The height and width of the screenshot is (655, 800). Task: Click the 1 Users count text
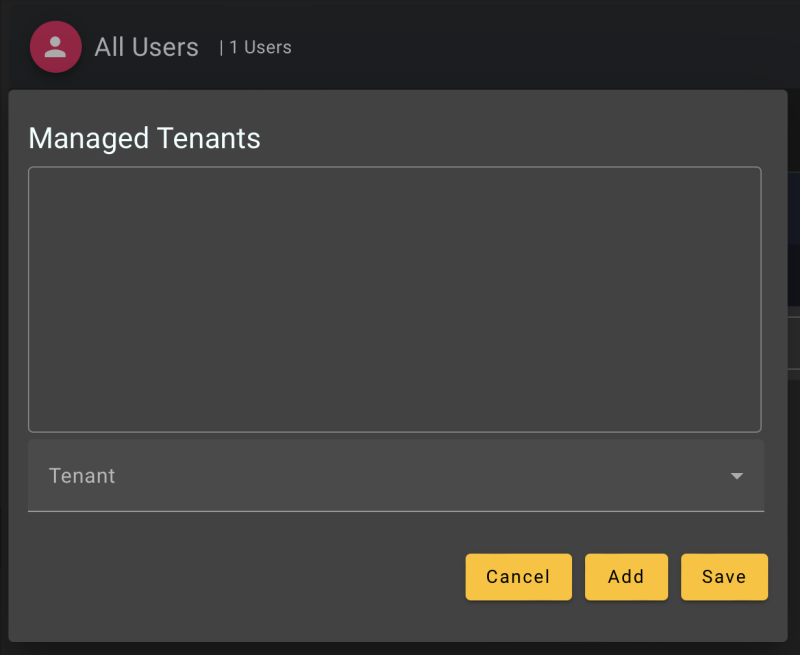point(257,47)
